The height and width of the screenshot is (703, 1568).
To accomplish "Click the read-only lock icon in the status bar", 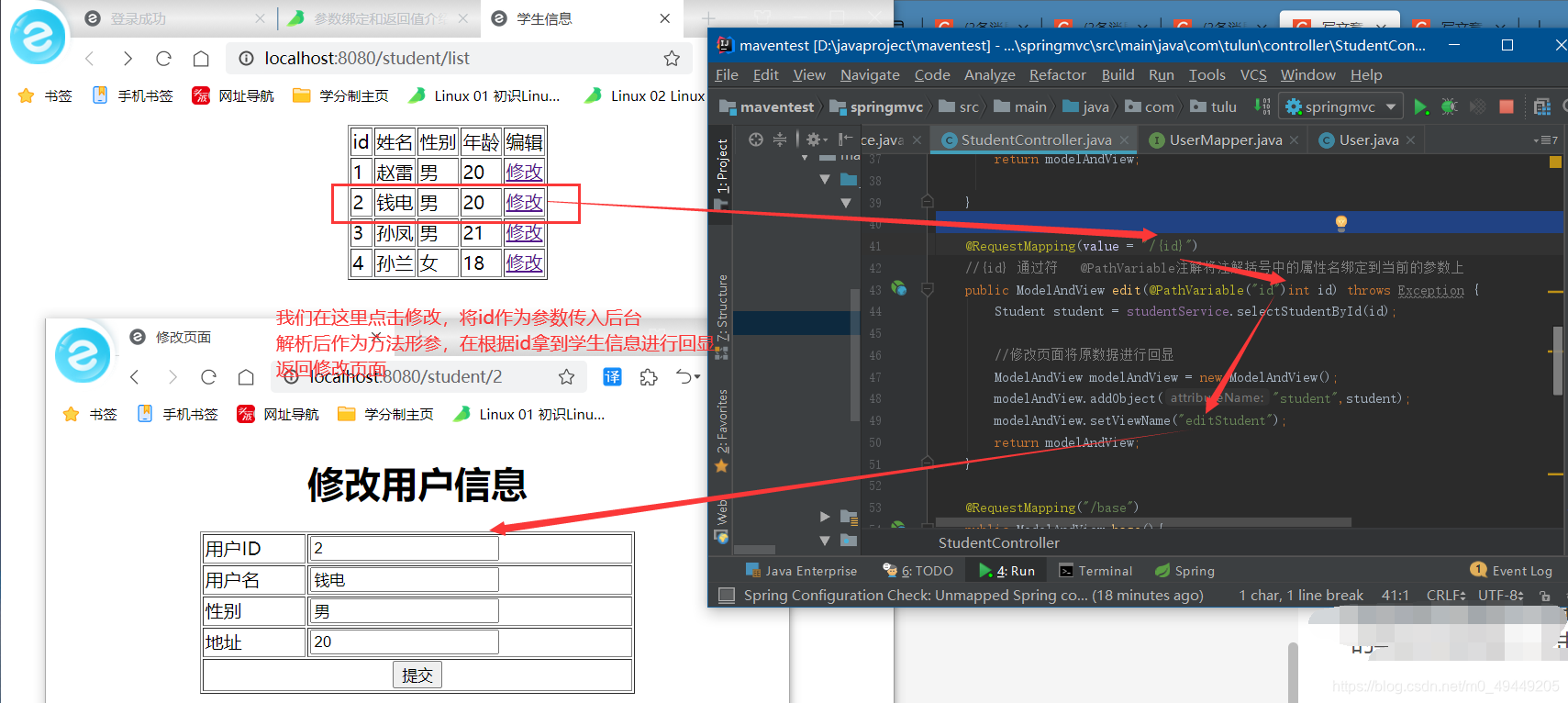I will click(x=1545, y=596).
